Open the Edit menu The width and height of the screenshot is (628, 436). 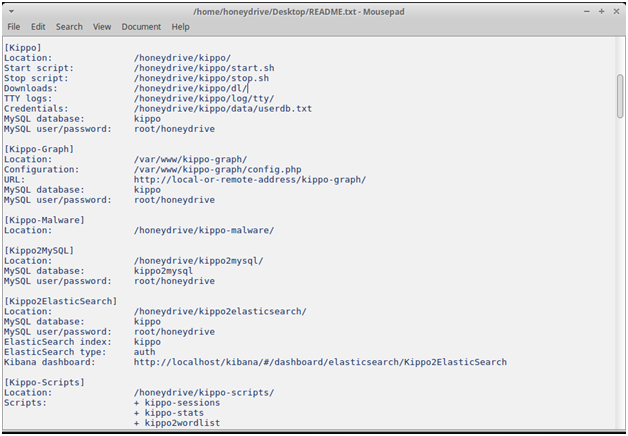pyautogui.click(x=38, y=27)
